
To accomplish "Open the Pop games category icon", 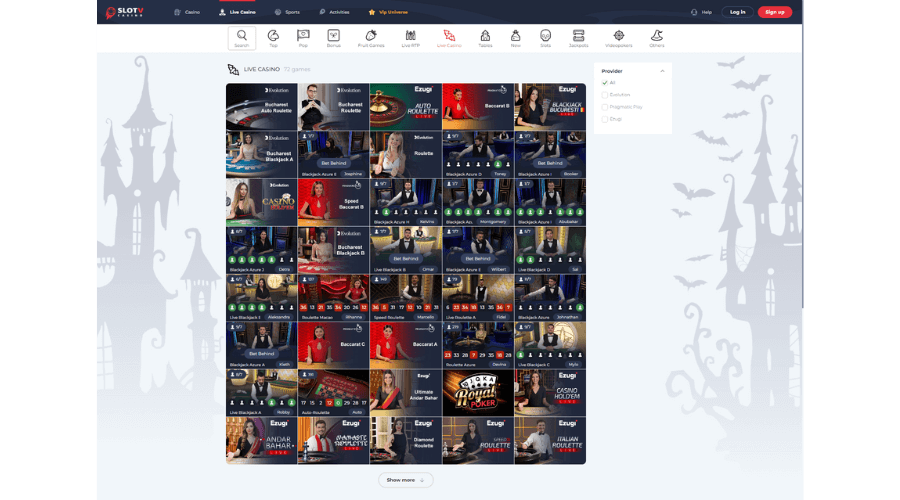I will [x=303, y=38].
